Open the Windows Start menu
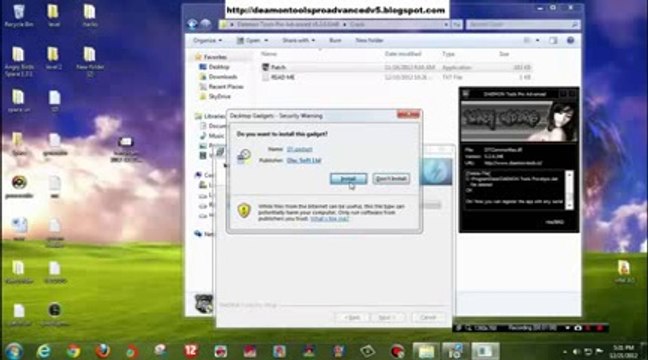This screenshot has height=360, width=648. point(14,351)
